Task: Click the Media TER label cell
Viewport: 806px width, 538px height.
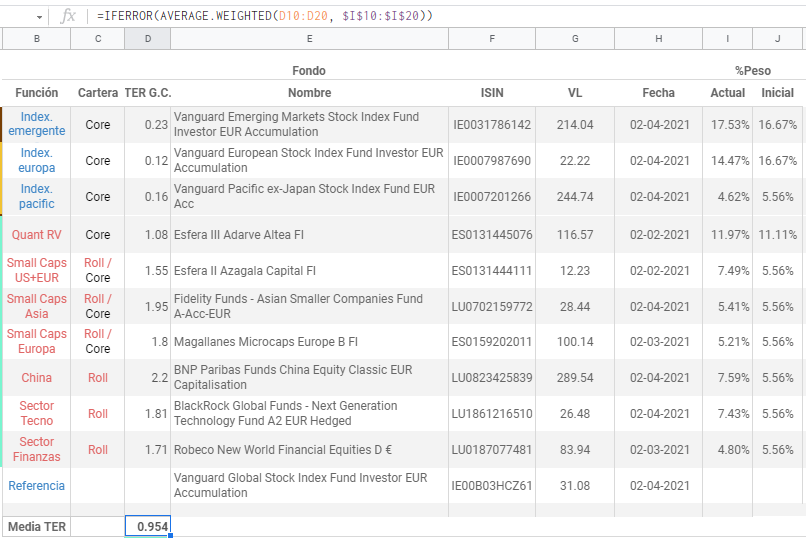Action: click(x=37, y=526)
